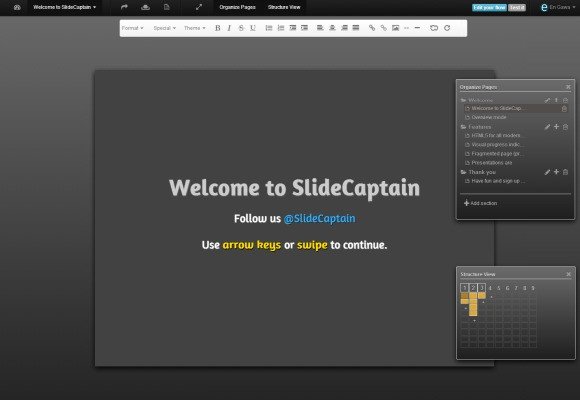This screenshot has width=580, height=400.
Task: Click the Strikethrough icon
Action: click(x=241, y=28)
